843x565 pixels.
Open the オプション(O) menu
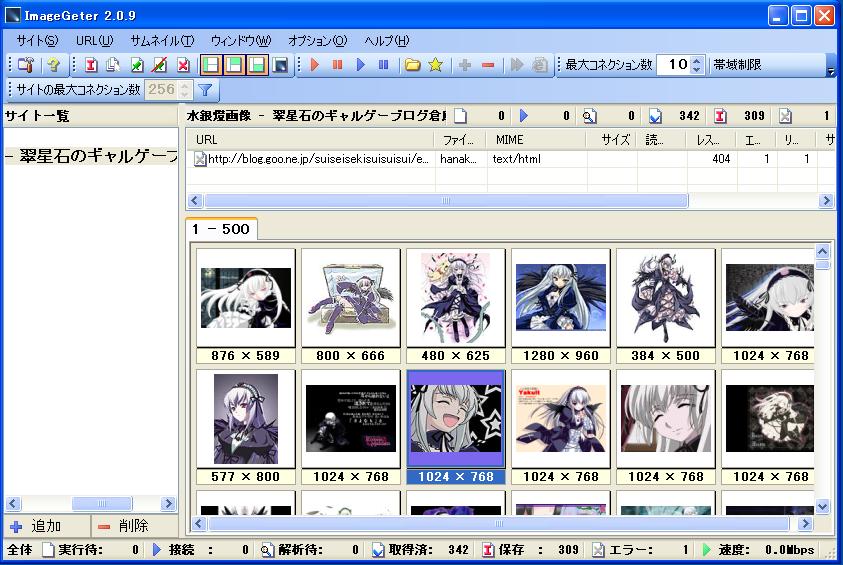pos(318,41)
